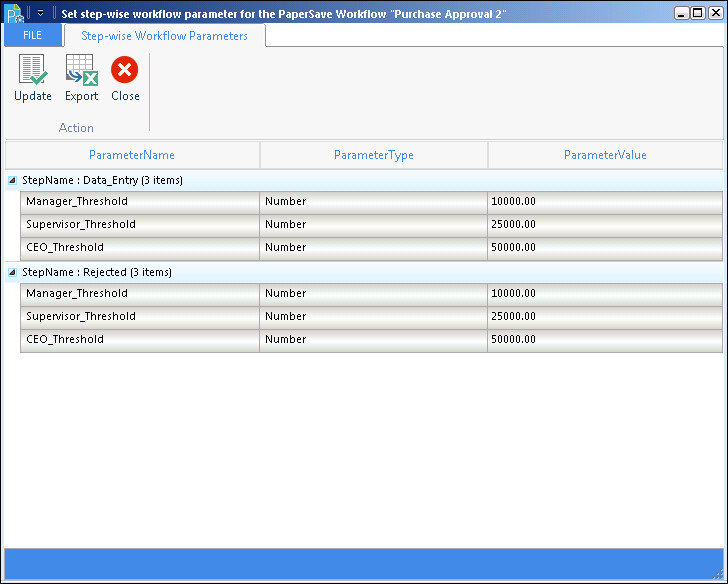The image size is (728, 584).
Task: Collapse the Rejected step group
Action: (13, 273)
